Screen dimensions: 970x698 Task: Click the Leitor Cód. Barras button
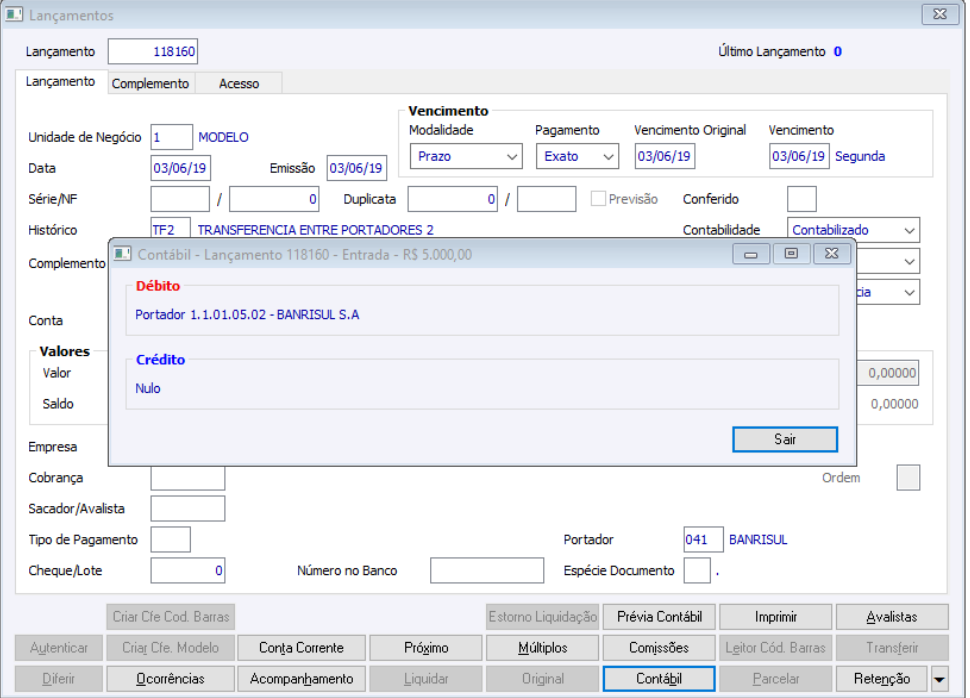[776, 648]
